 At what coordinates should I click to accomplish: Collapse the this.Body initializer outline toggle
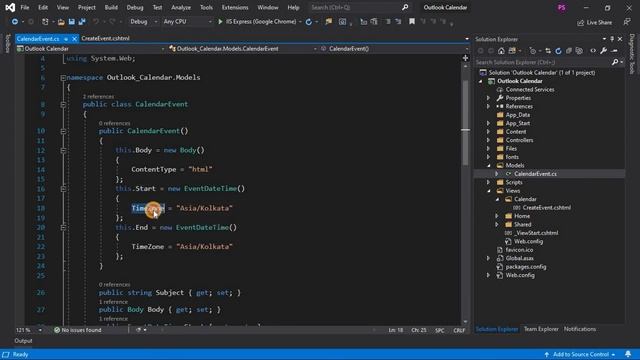(63, 150)
